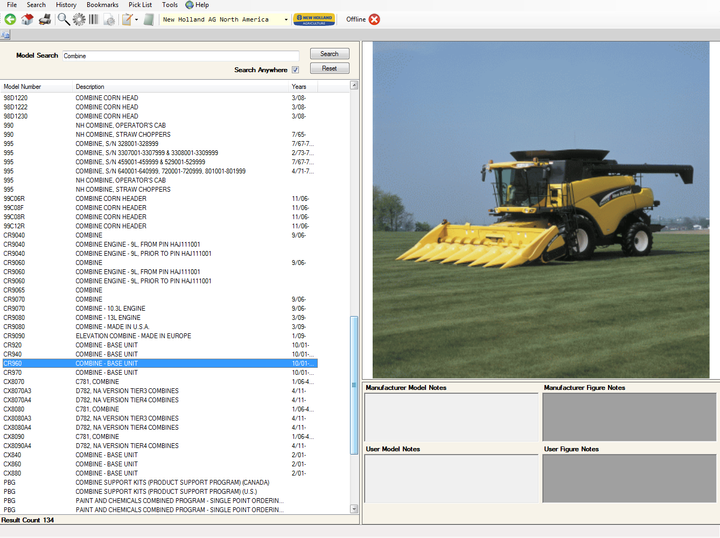Open the Pick List menu

pos(140,5)
